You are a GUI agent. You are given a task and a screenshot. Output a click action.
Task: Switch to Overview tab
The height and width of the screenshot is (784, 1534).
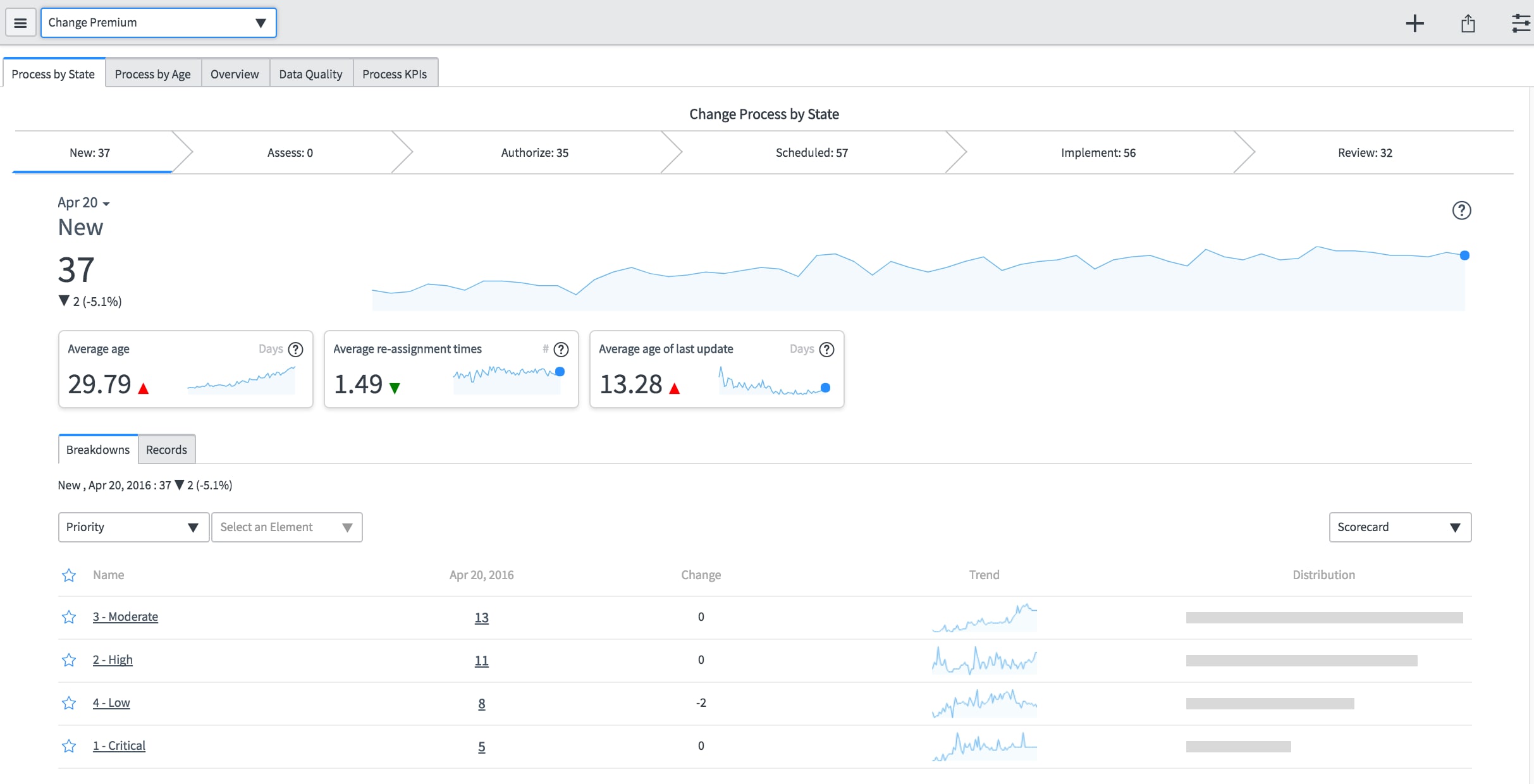235,74
